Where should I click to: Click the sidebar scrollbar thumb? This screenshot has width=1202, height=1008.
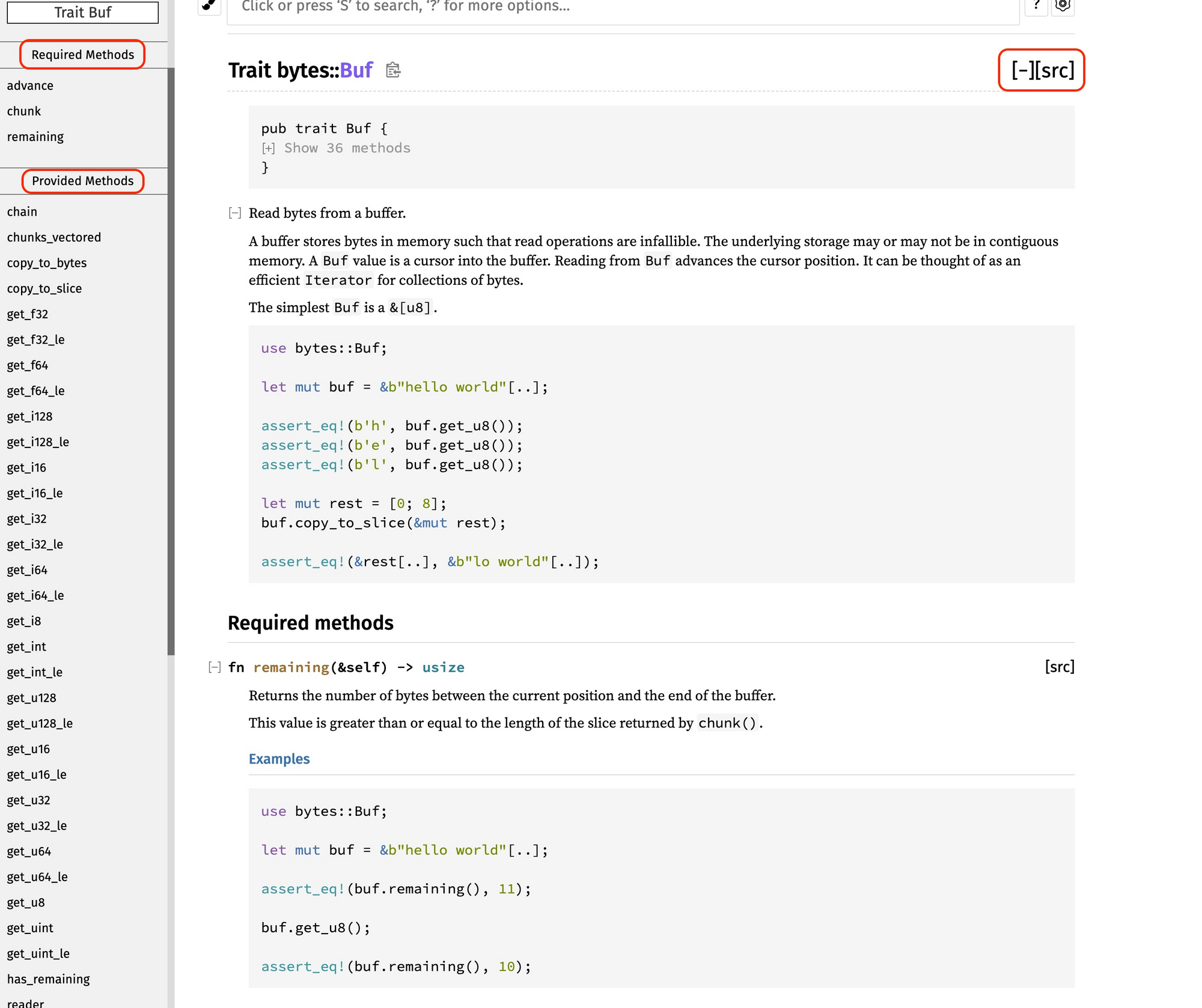point(171,360)
